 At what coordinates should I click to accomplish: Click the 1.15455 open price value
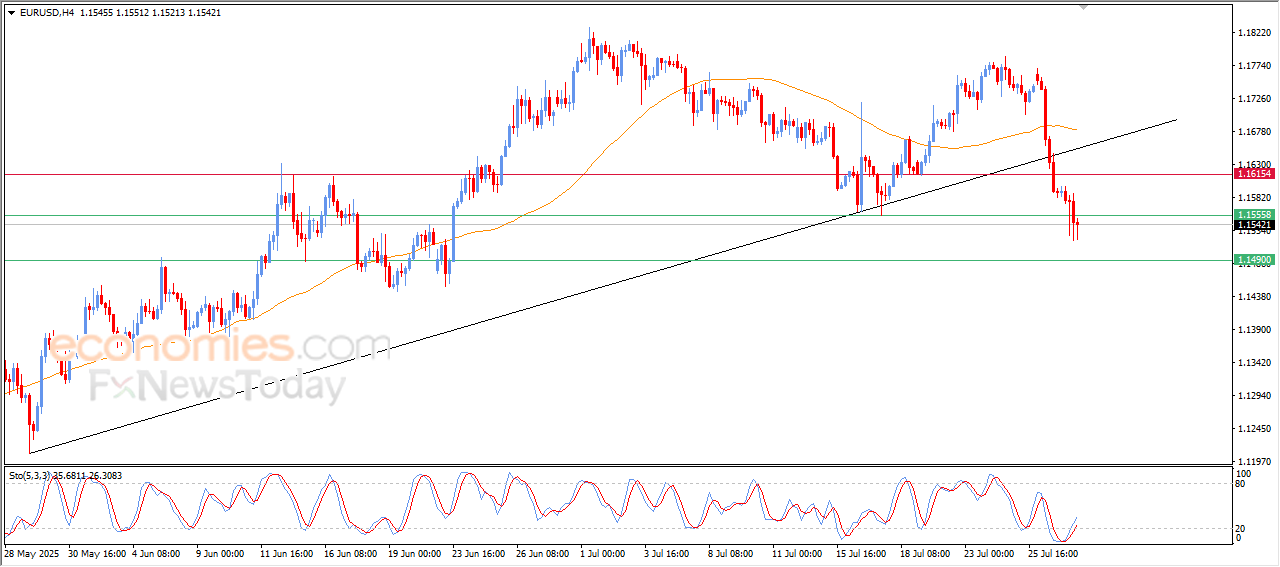pyautogui.click(x=97, y=12)
